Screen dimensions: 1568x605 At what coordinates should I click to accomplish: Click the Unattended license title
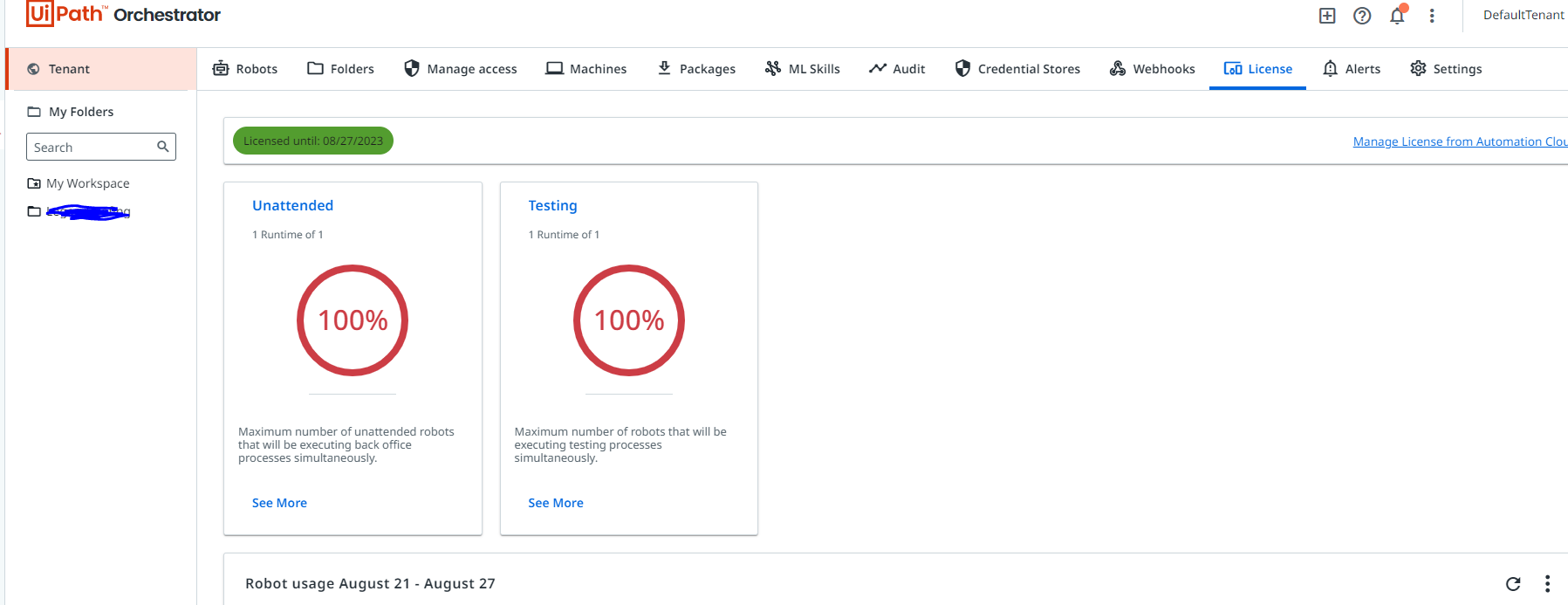pyautogui.click(x=292, y=205)
